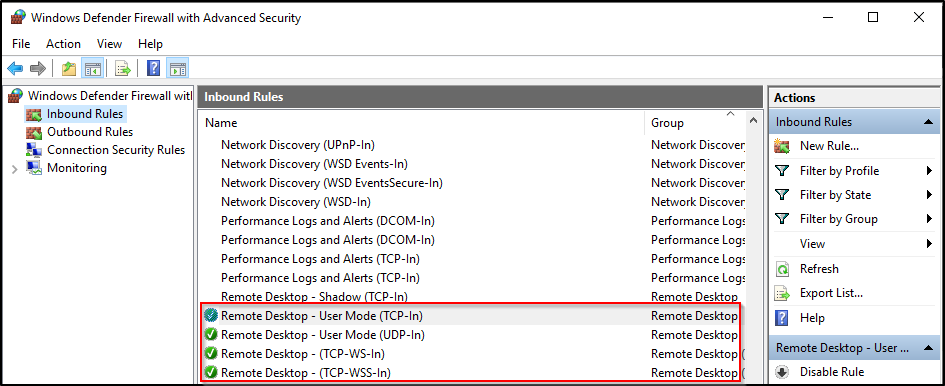Click the scroll-up arrow of the rules list

[x=753, y=121]
